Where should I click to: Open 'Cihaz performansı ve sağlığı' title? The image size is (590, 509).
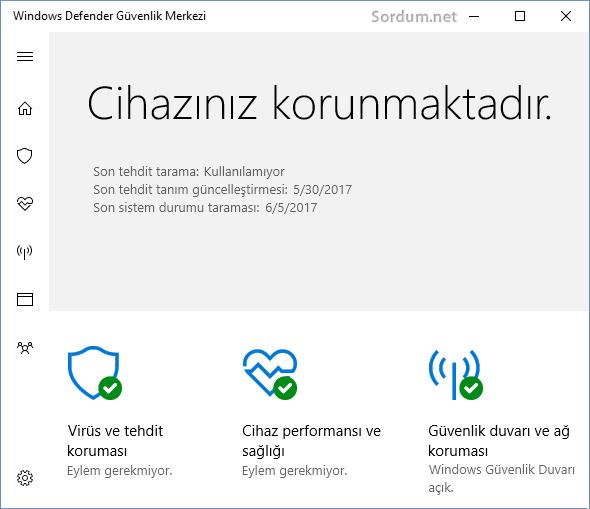click(312, 441)
